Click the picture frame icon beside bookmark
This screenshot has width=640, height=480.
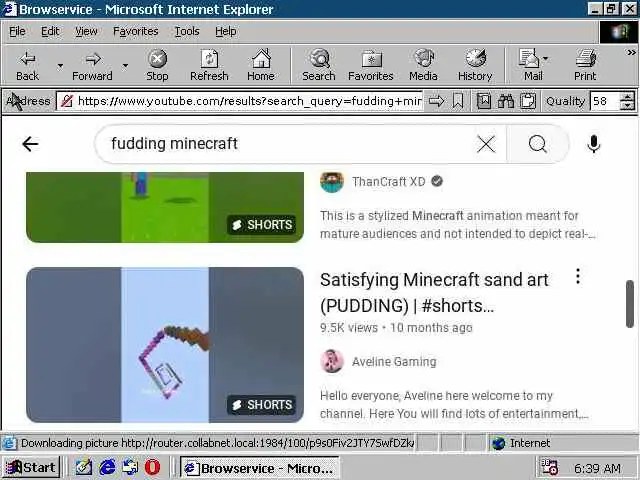tap(484, 101)
